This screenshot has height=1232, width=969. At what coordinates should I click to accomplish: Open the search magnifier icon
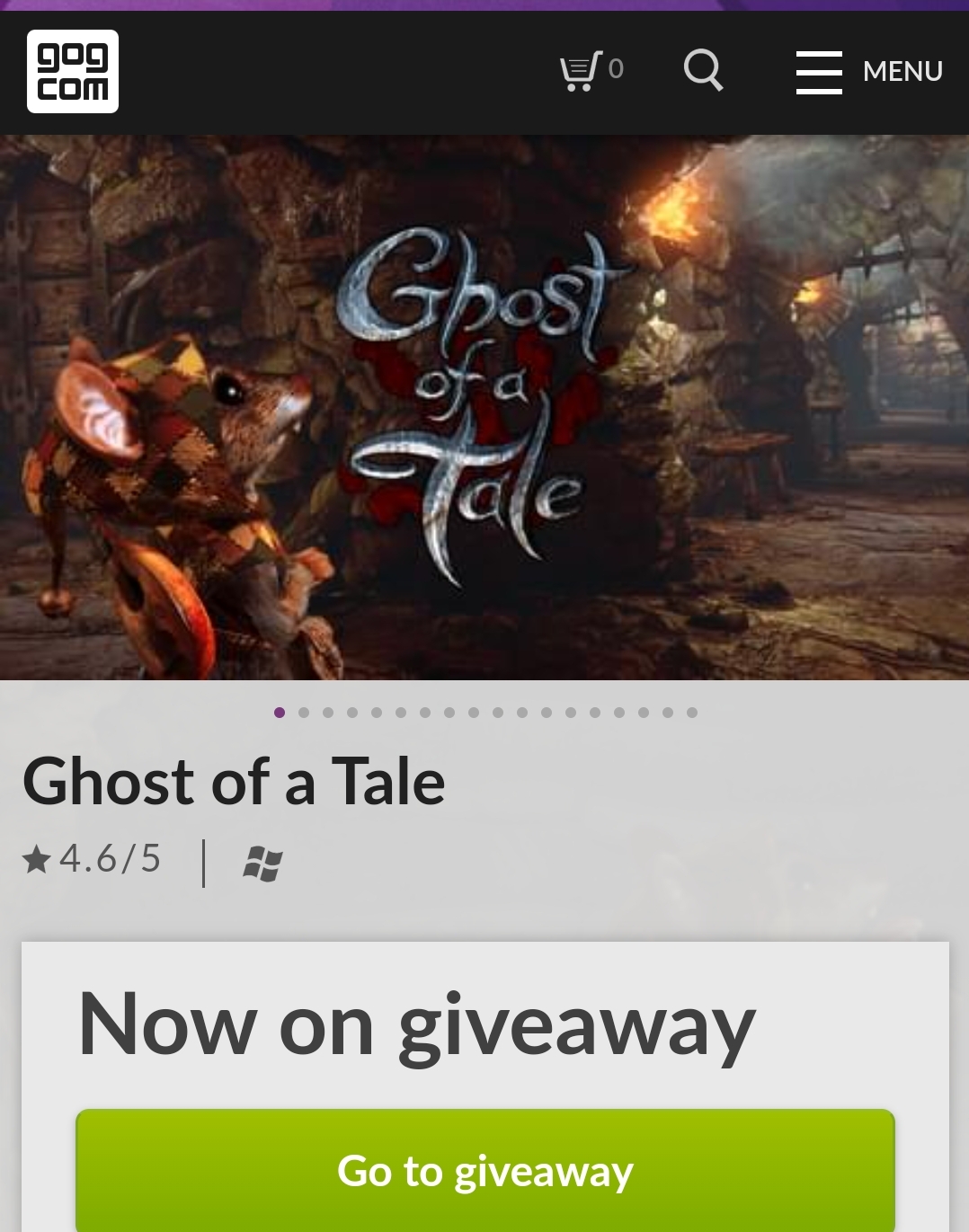click(703, 70)
